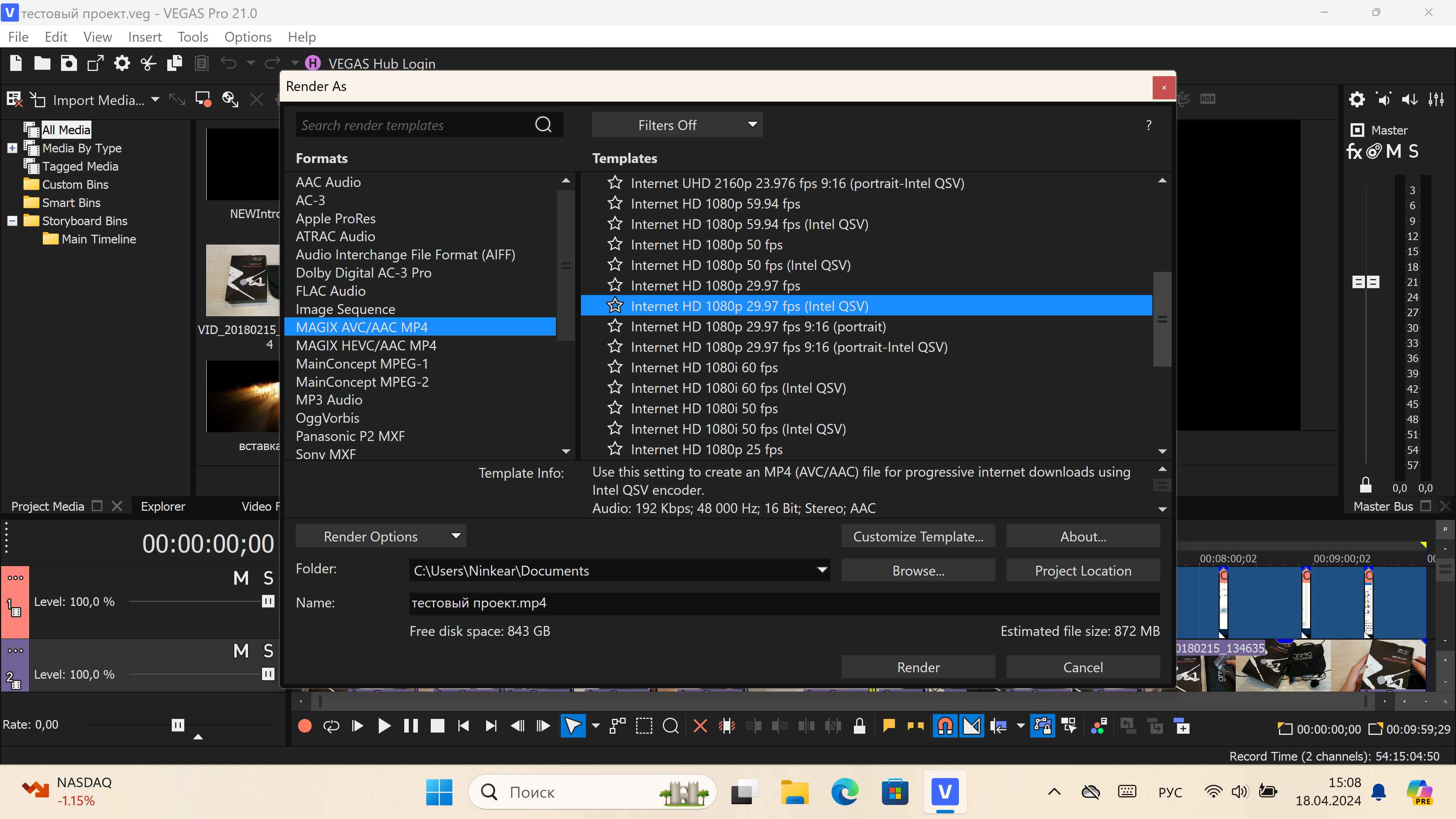Toggle Loop Playback icon
The image size is (1456, 819).
(331, 726)
